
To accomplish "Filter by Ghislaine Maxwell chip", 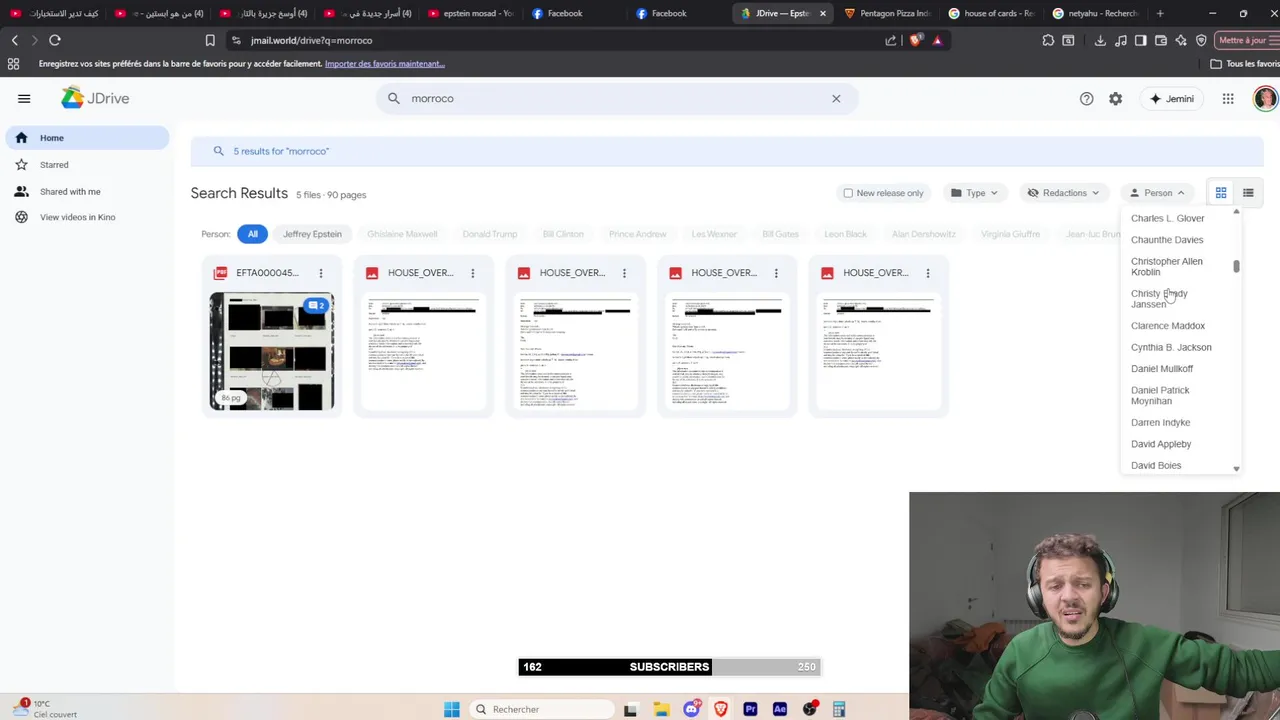I will pyautogui.click(x=402, y=234).
